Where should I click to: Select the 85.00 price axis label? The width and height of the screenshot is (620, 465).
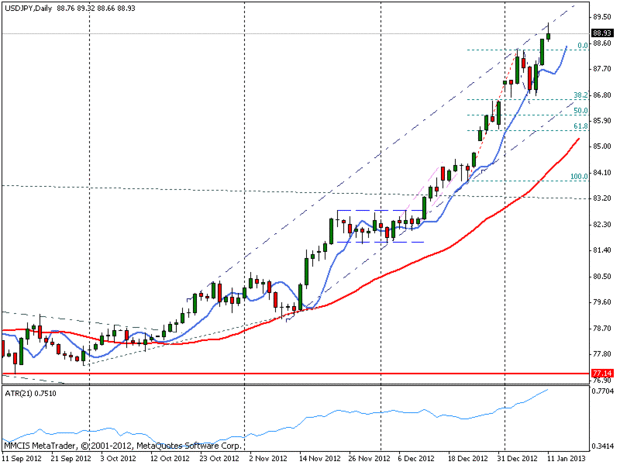pos(602,146)
